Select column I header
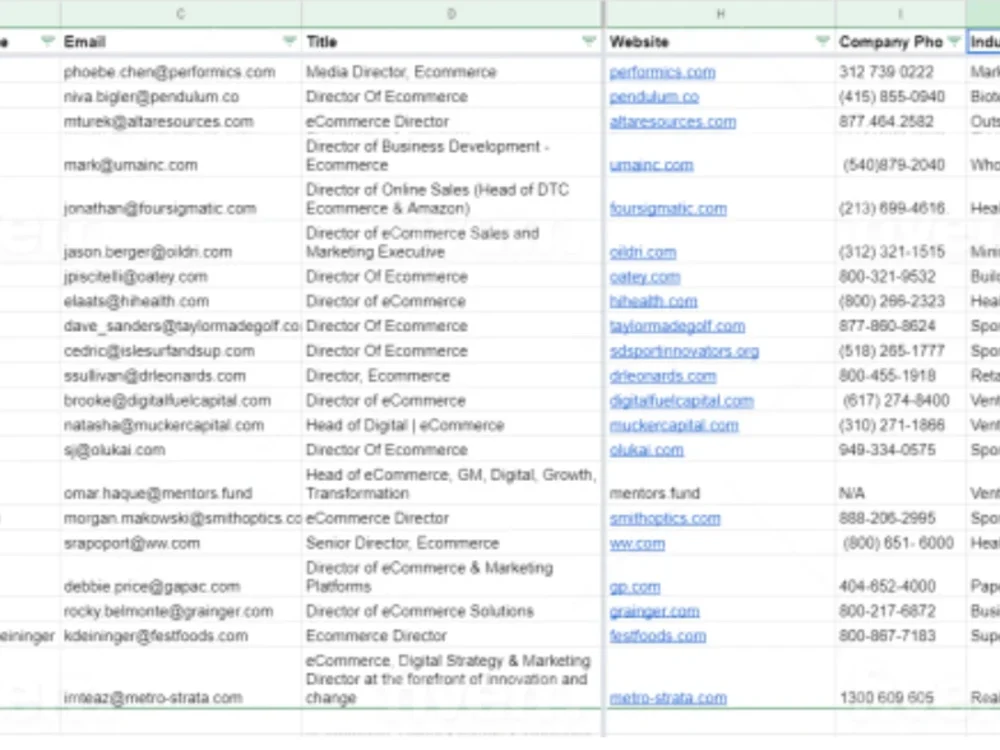The height and width of the screenshot is (750, 1000). pyautogui.click(x=901, y=13)
